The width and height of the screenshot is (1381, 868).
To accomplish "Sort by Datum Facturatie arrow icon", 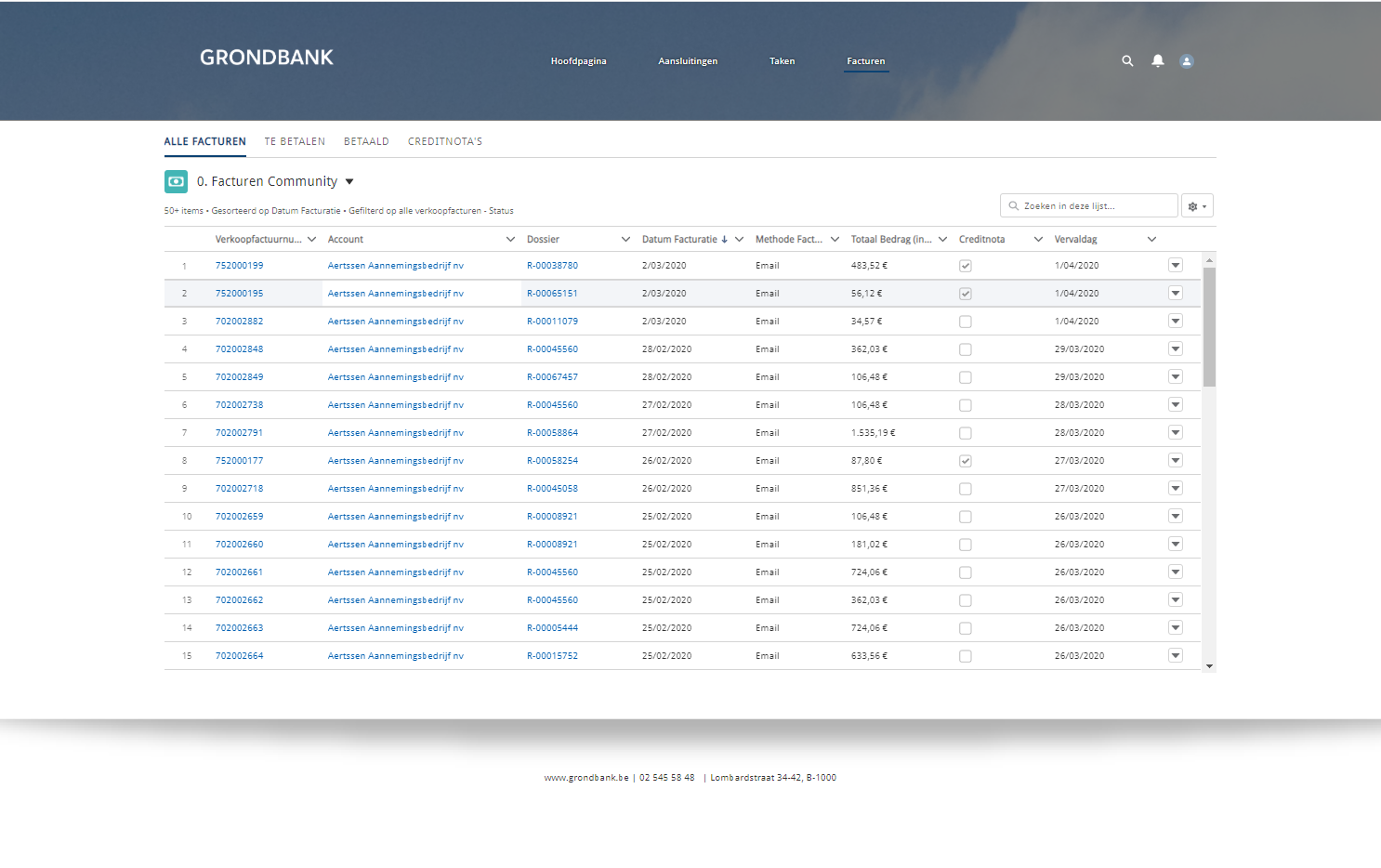I will (x=725, y=240).
